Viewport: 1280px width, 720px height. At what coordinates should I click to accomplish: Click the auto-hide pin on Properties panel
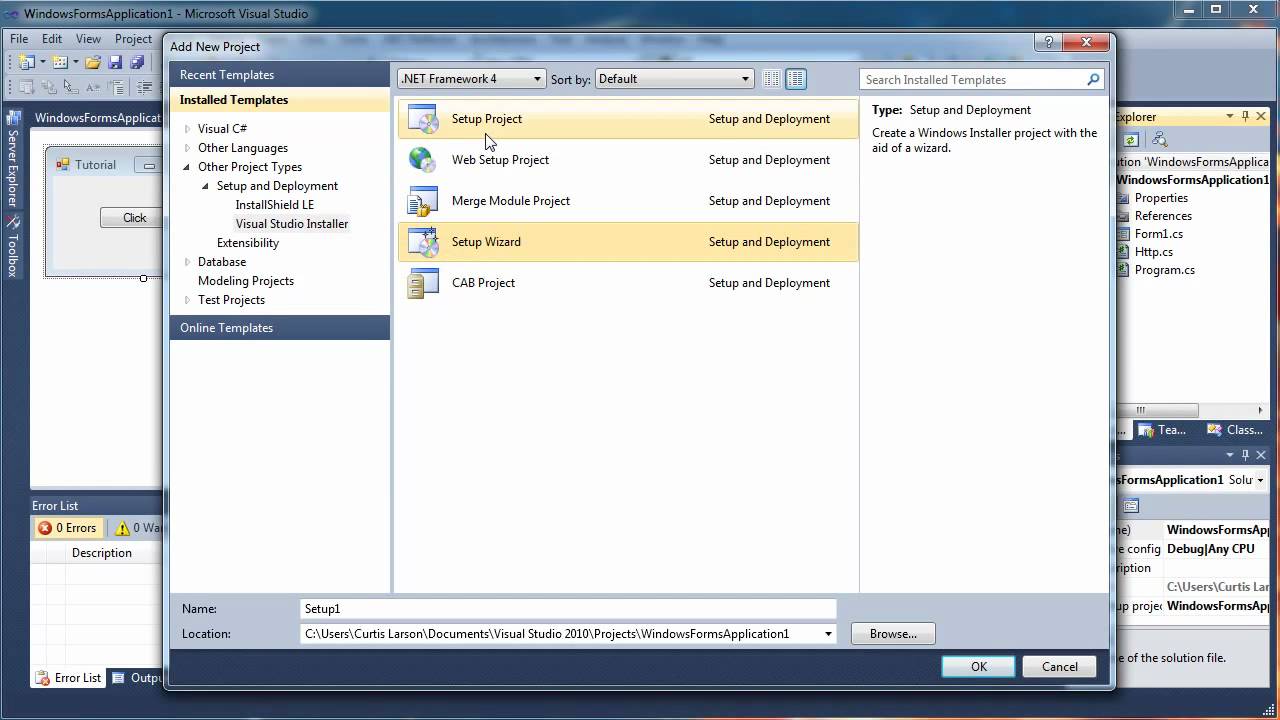pyautogui.click(x=1245, y=455)
